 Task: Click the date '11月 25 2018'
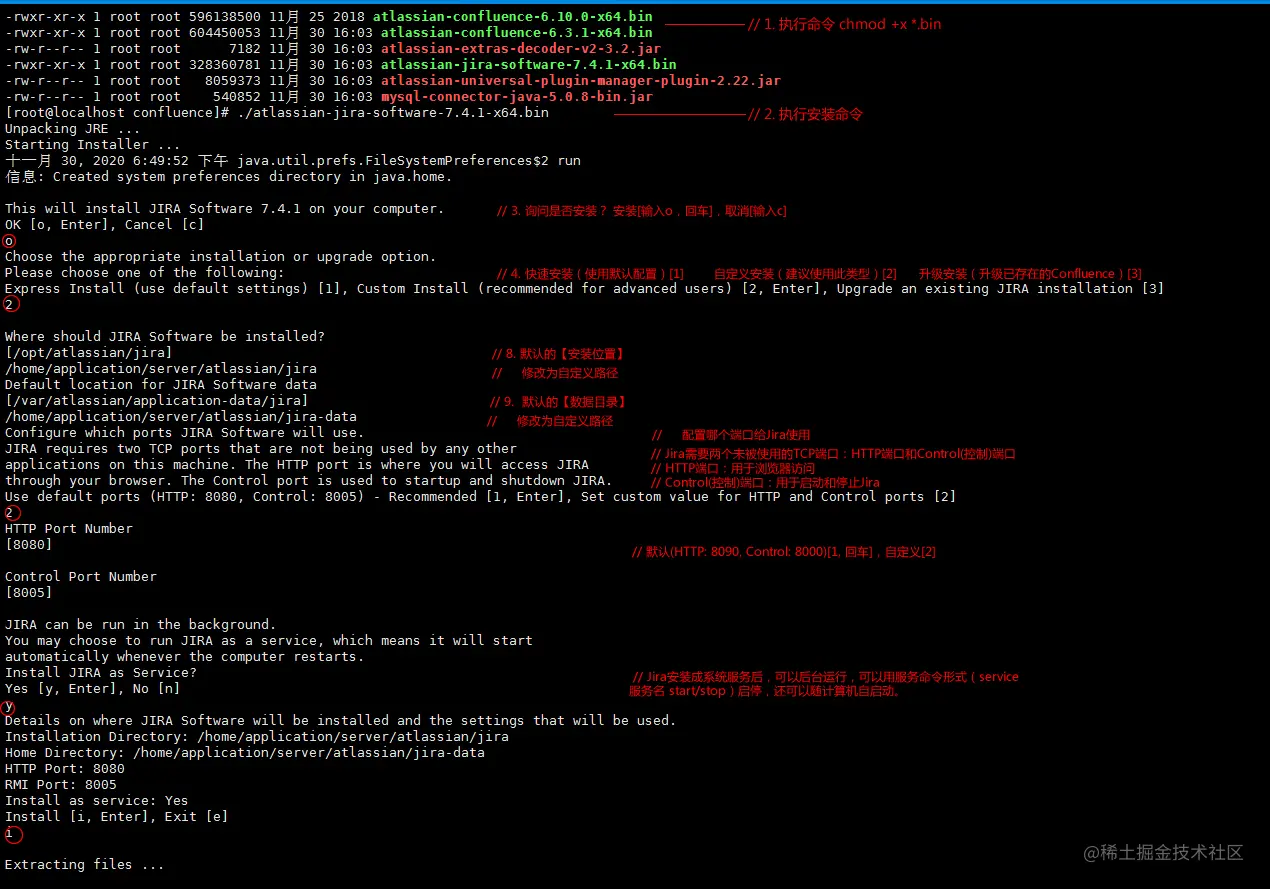pyautogui.click(x=316, y=17)
